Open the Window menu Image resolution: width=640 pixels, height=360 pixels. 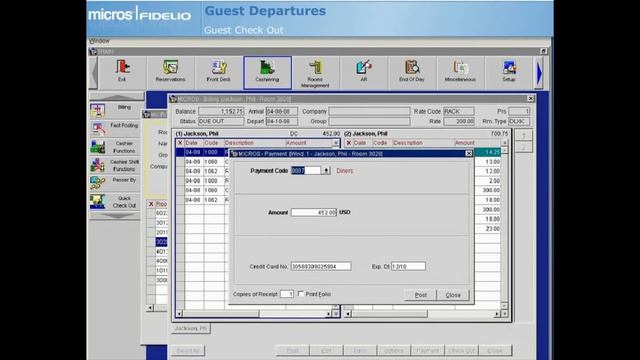pos(99,41)
